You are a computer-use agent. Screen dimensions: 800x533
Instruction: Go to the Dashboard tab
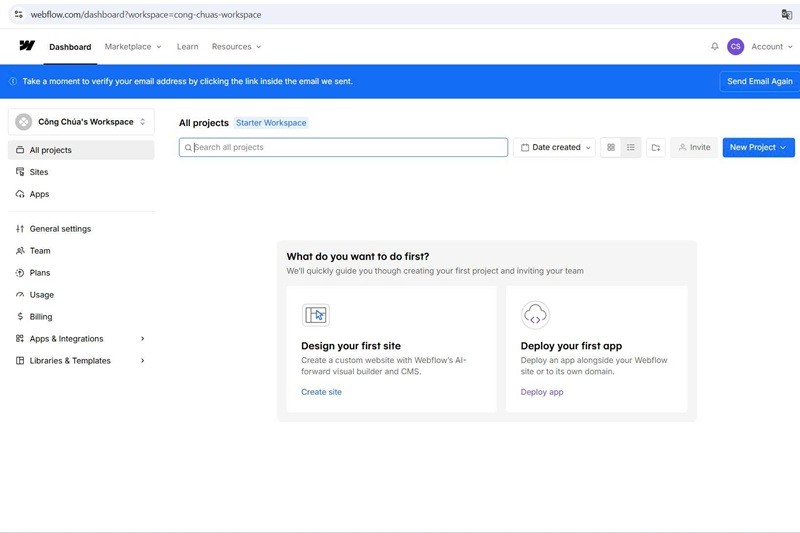tap(70, 47)
